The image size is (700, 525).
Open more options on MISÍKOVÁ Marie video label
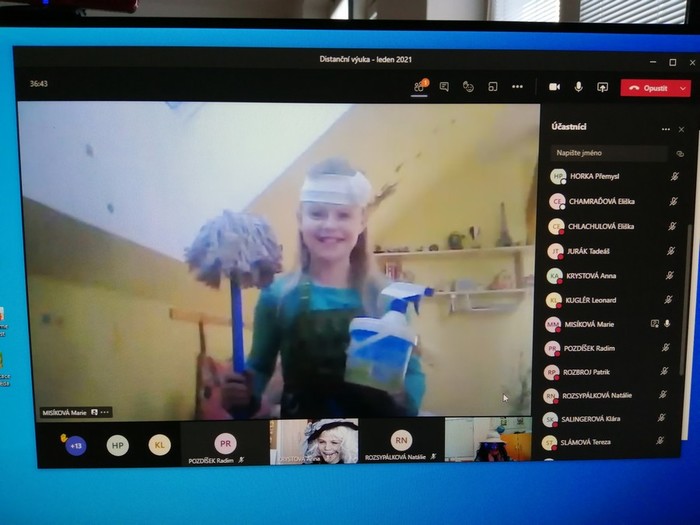pyautogui.click(x=104, y=412)
